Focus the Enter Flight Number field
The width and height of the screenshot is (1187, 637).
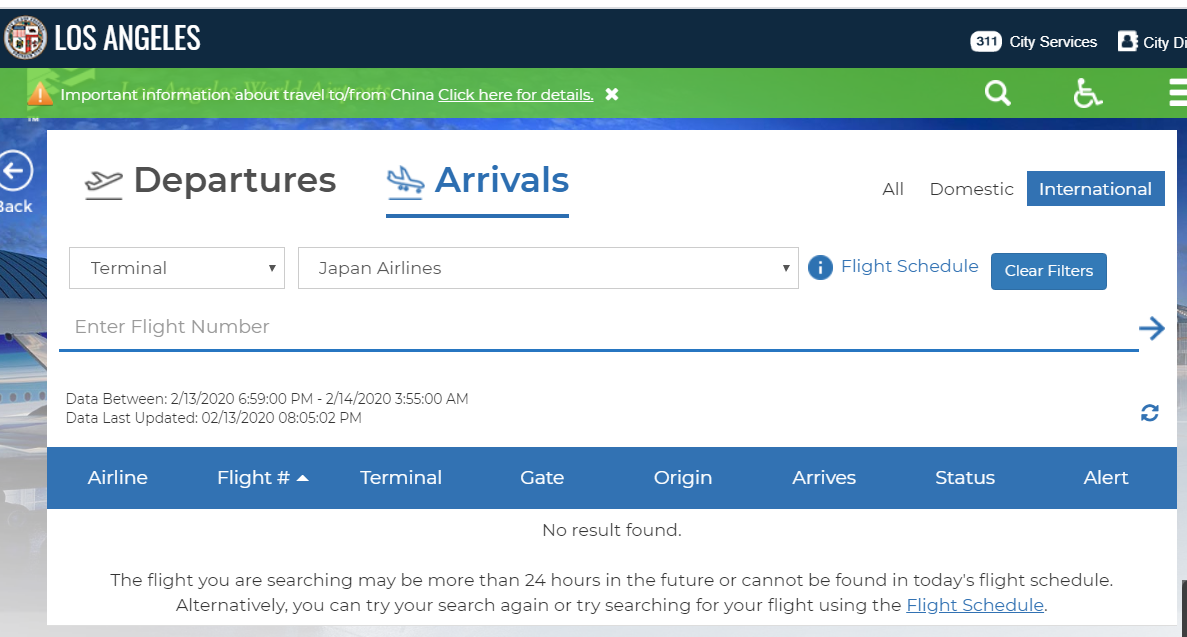click(599, 327)
